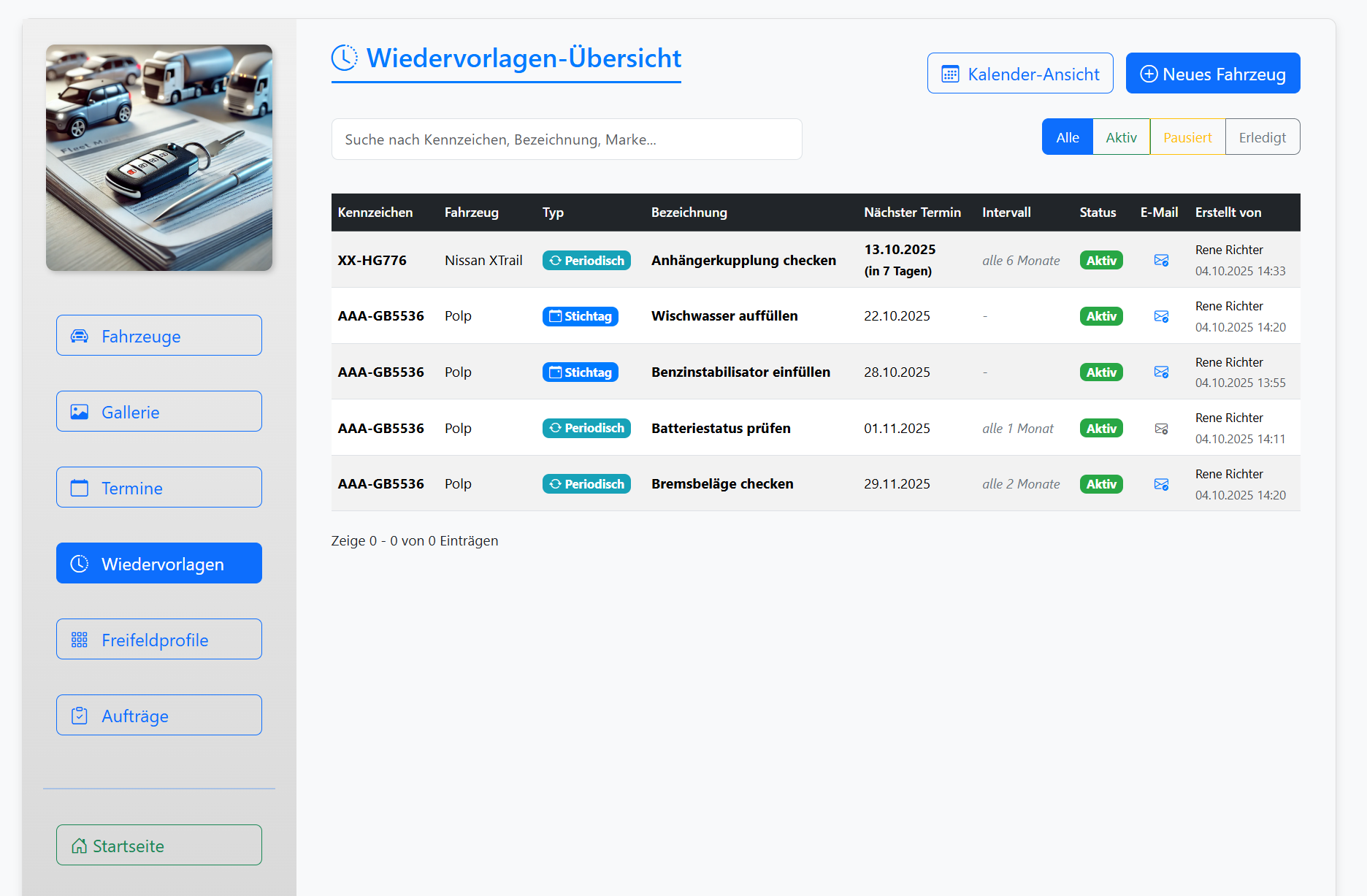Viewport: 1367px width, 896px height.
Task: Click the search field for Kennzeichen
Action: coord(566,139)
